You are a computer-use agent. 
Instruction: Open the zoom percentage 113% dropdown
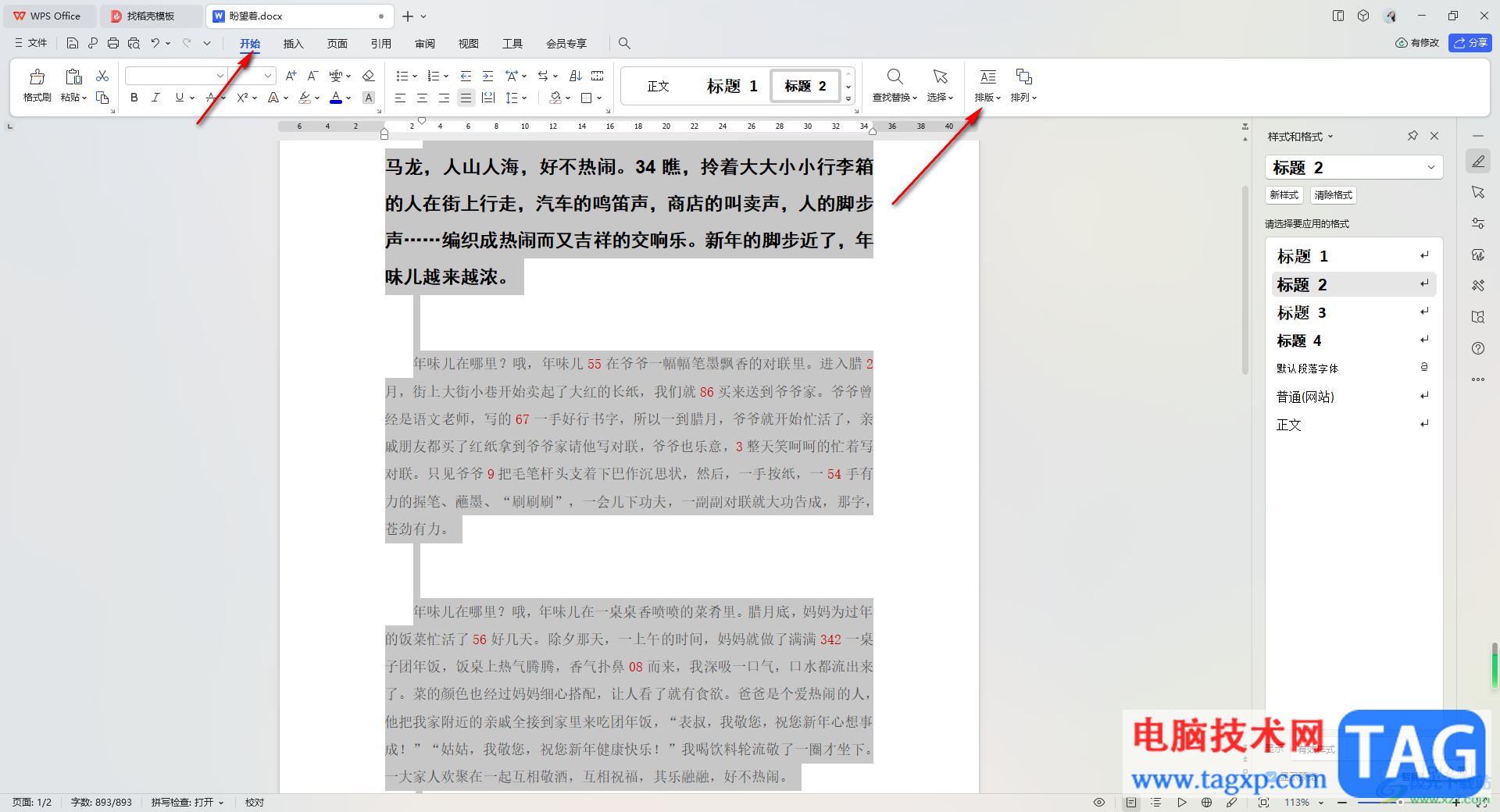[1305, 802]
